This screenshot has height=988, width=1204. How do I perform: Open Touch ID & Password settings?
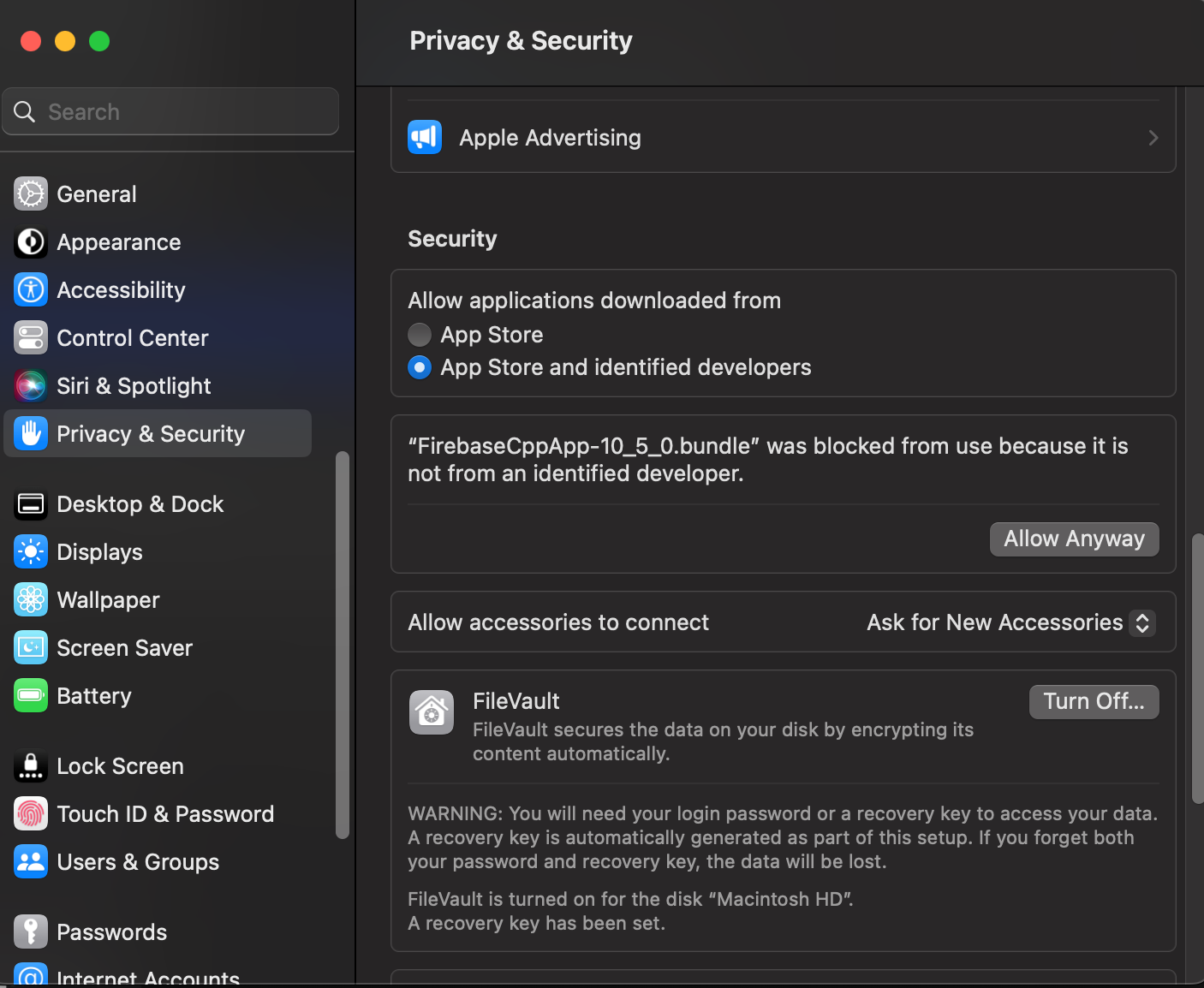pyautogui.click(x=158, y=814)
